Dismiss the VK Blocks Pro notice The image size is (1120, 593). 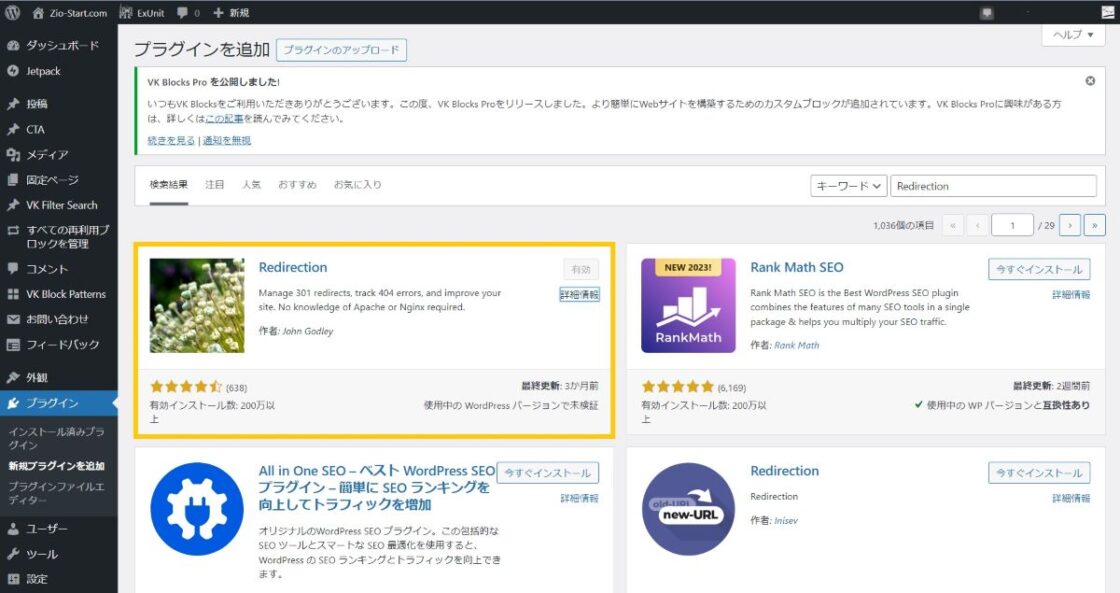(1089, 81)
